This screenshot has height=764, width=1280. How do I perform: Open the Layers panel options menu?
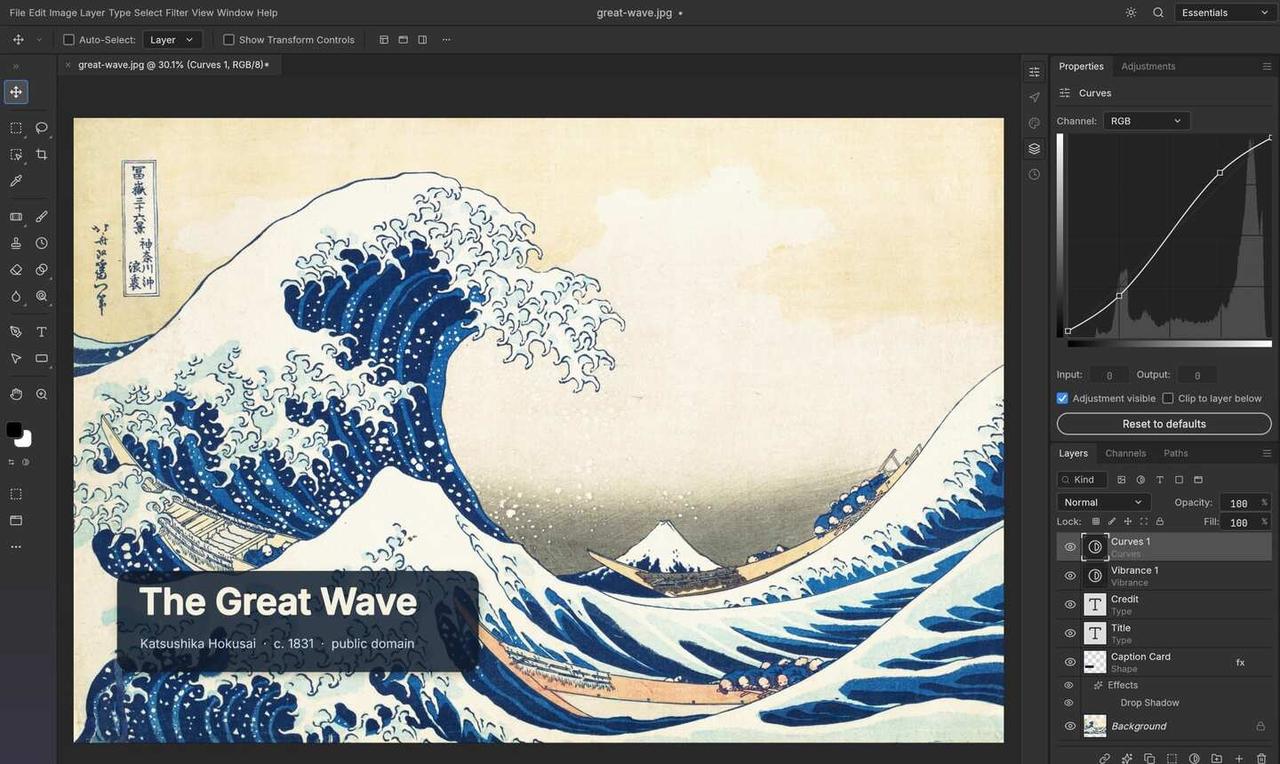coord(1267,453)
